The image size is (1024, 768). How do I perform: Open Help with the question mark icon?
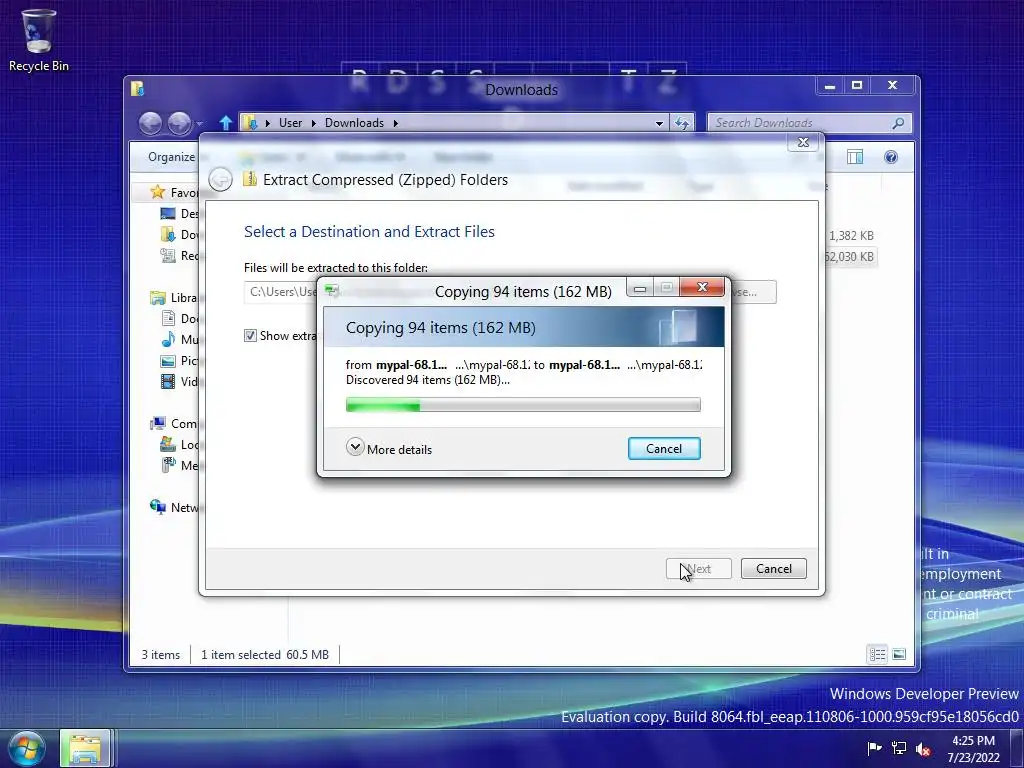point(891,157)
